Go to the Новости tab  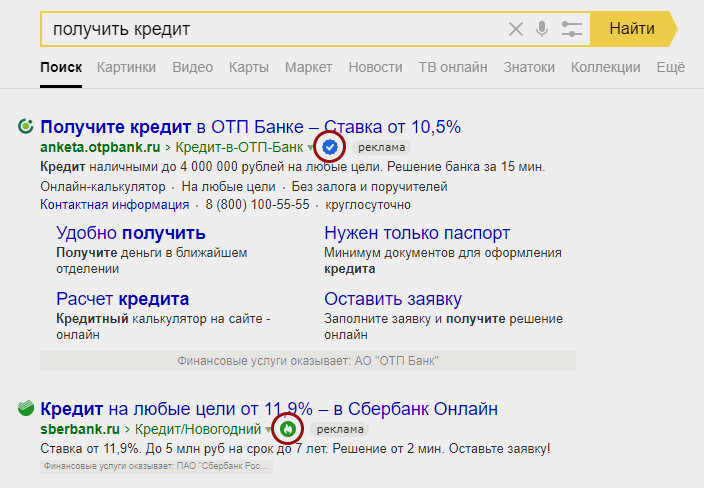coord(375,67)
